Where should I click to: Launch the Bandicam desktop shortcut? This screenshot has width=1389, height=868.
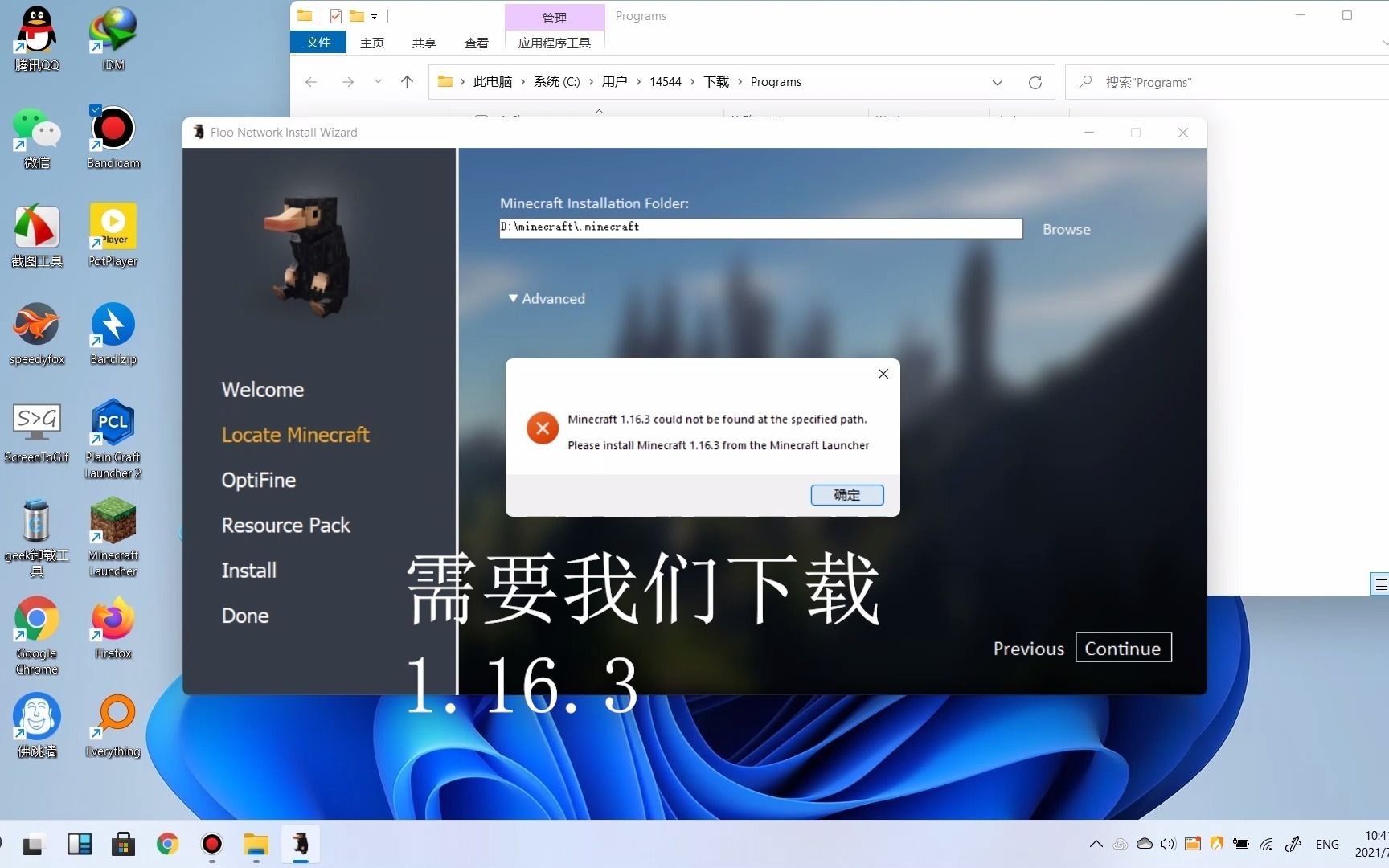click(113, 137)
